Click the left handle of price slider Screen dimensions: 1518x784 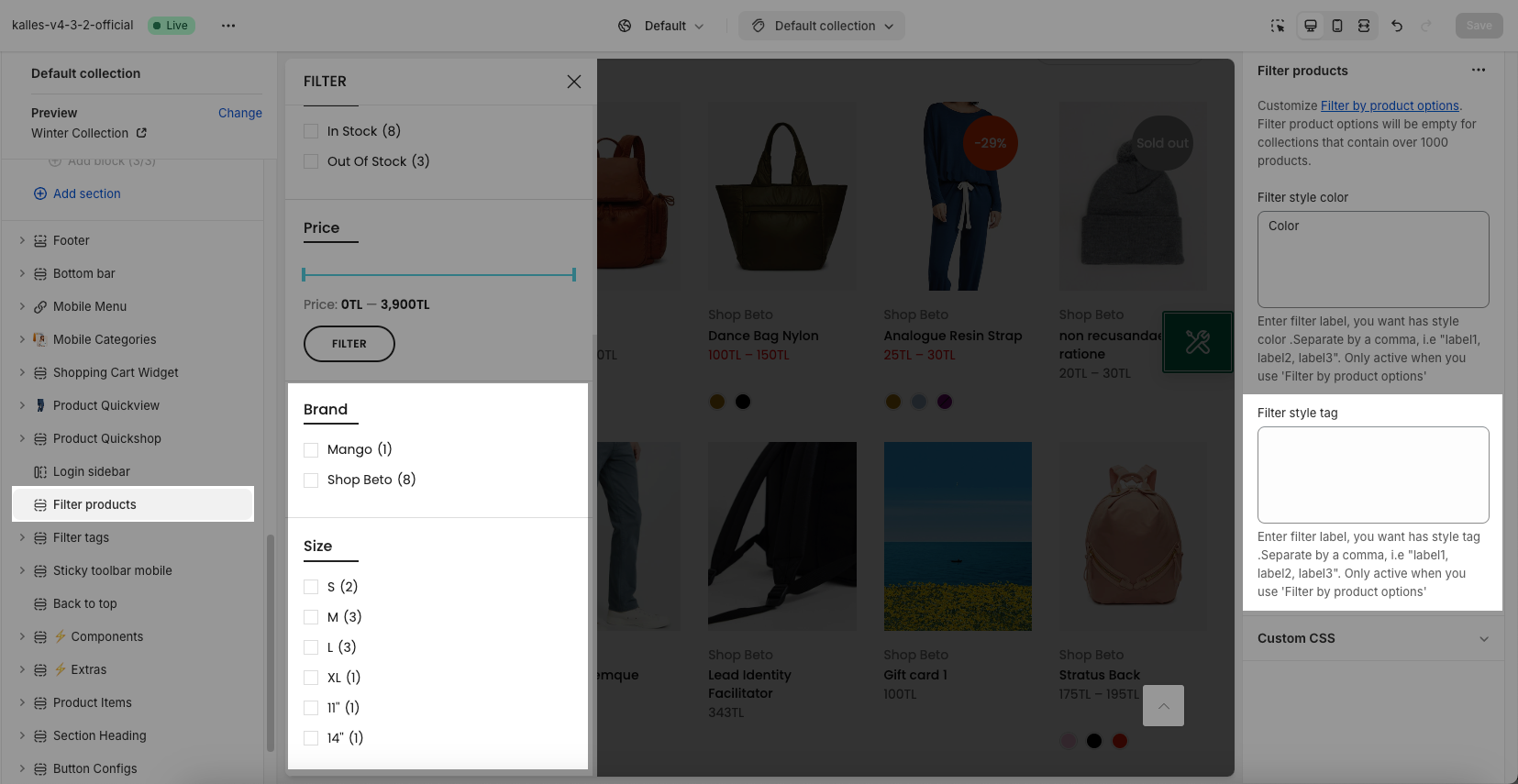coord(304,274)
